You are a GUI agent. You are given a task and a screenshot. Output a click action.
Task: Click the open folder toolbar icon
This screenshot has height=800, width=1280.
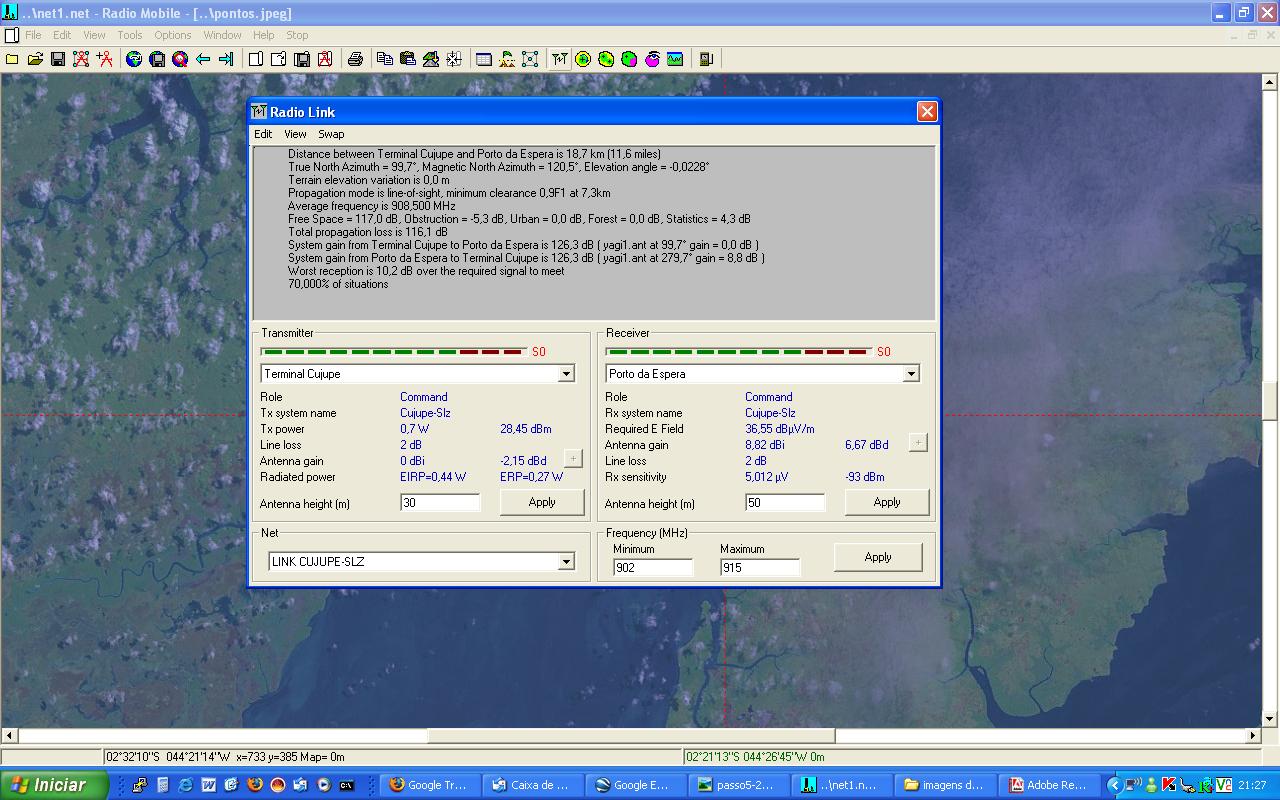coord(35,59)
